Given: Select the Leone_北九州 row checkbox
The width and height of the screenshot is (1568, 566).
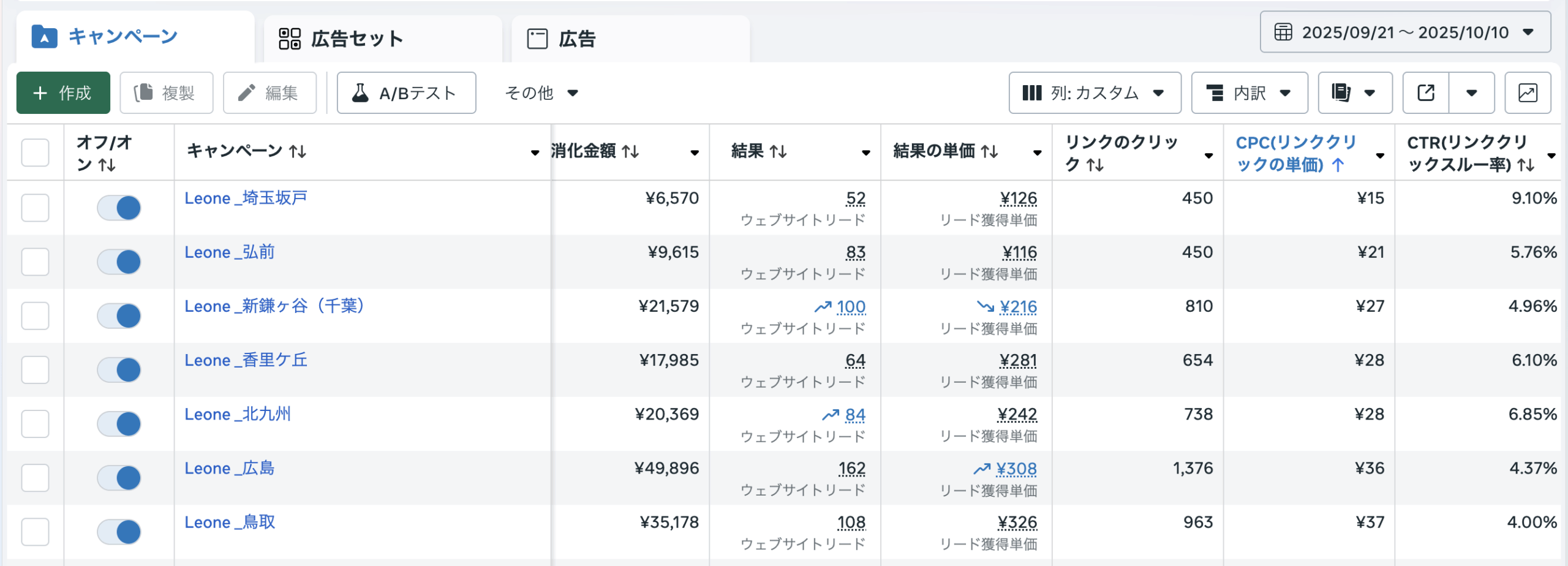Looking at the screenshot, I should click(x=35, y=424).
